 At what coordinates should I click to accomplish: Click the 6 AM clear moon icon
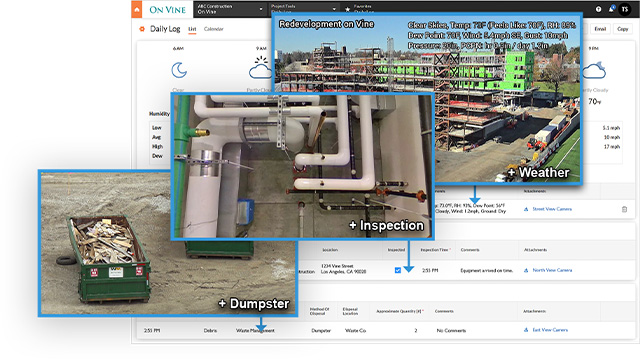coord(179,70)
